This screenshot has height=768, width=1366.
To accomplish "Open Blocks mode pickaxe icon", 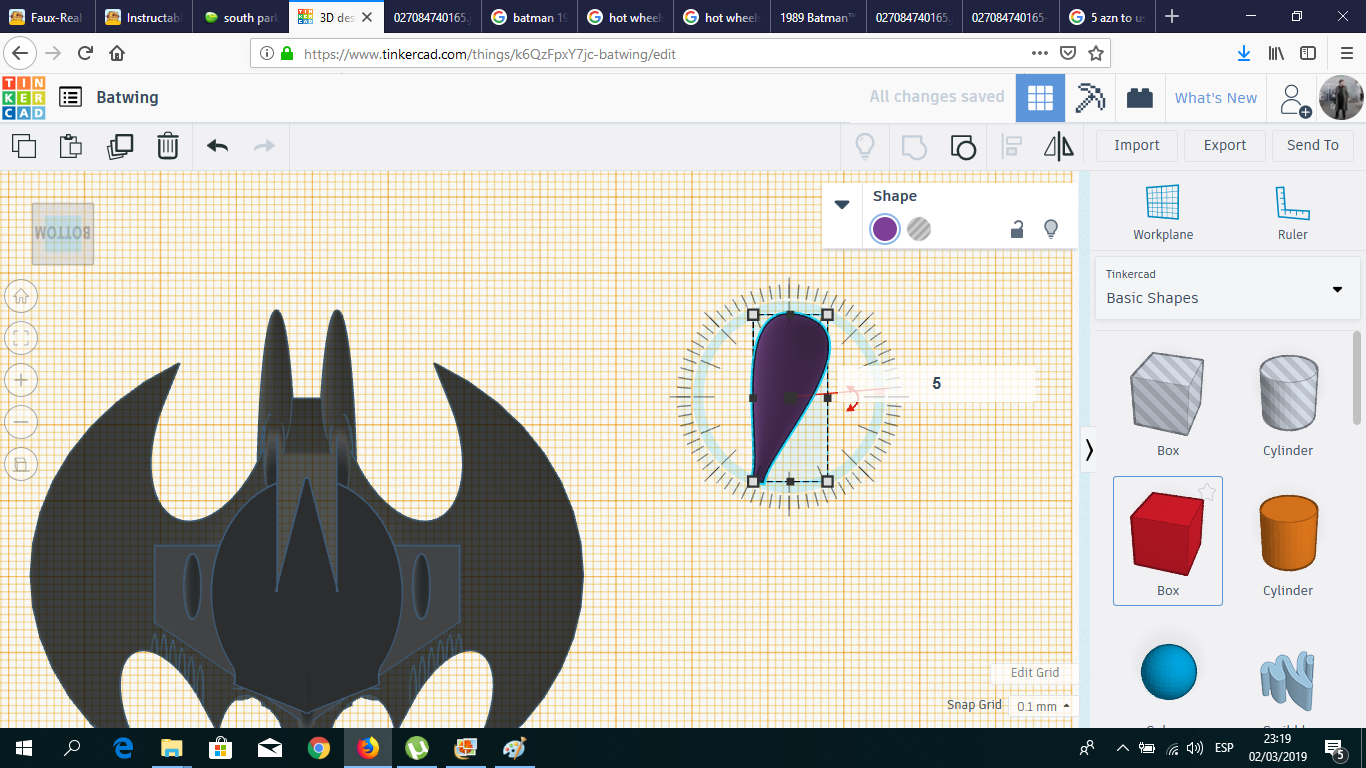I will coord(1090,98).
